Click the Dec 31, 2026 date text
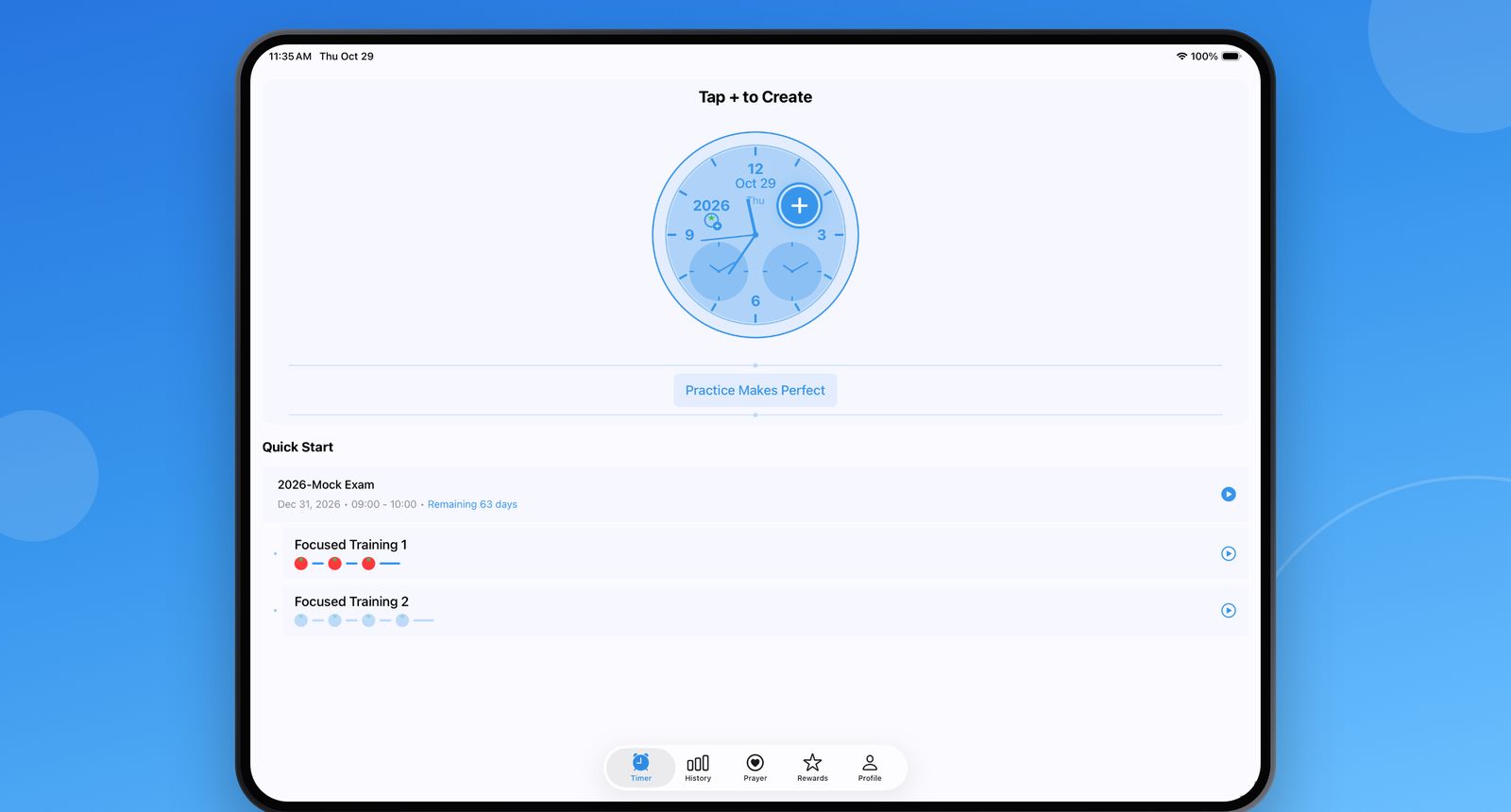Viewport: 1511px width, 812px height. coord(309,504)
